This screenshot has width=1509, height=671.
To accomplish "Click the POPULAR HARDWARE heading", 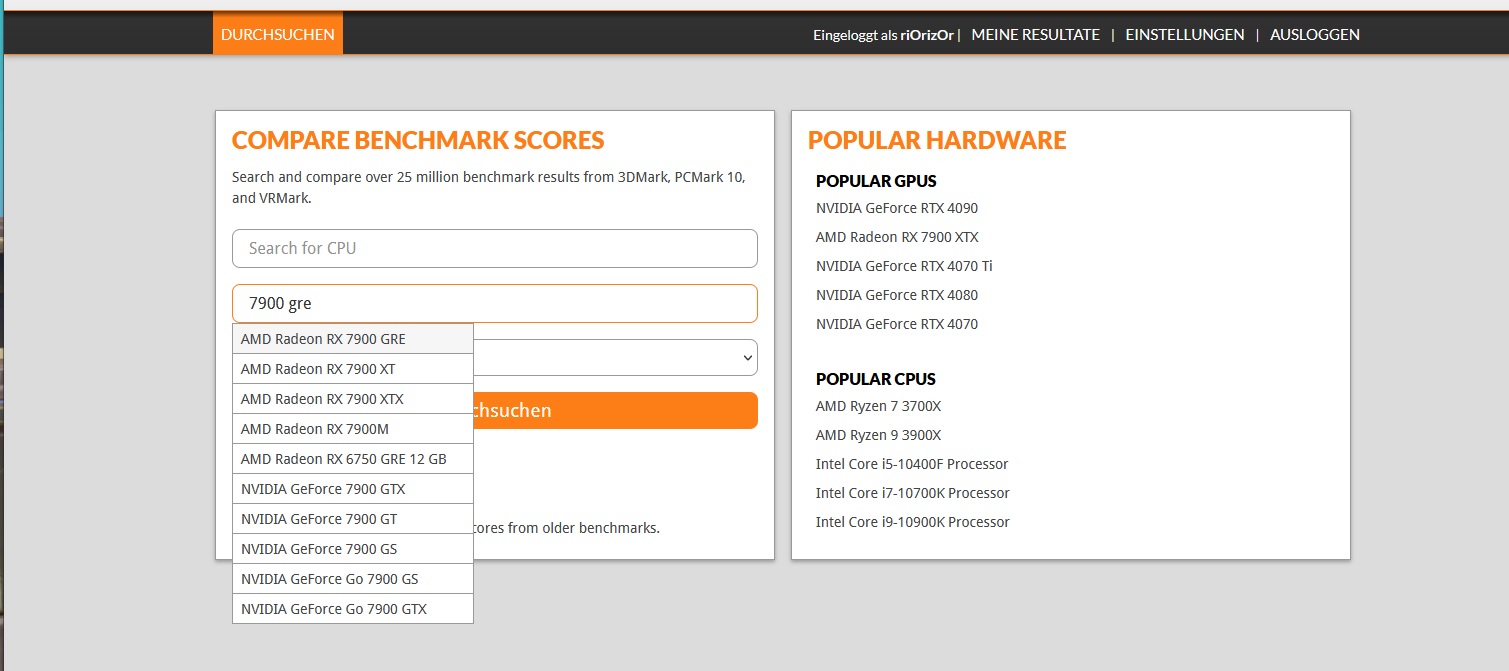I will (937, 140).
